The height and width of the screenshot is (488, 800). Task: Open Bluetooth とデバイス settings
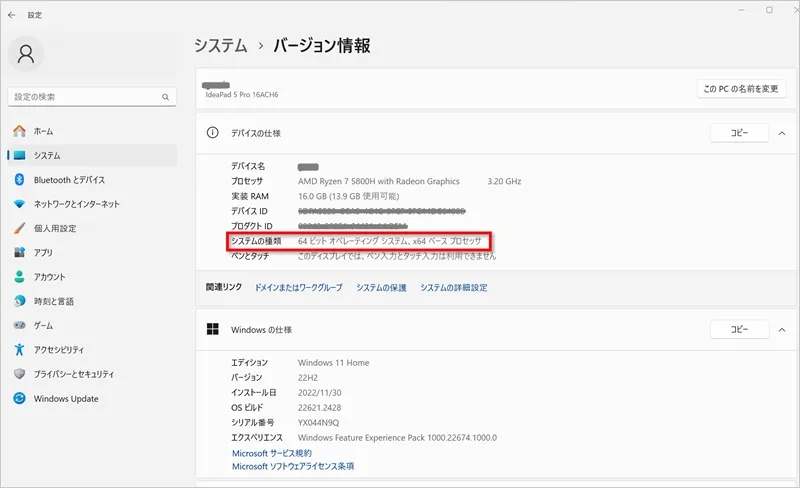(92, 180)
